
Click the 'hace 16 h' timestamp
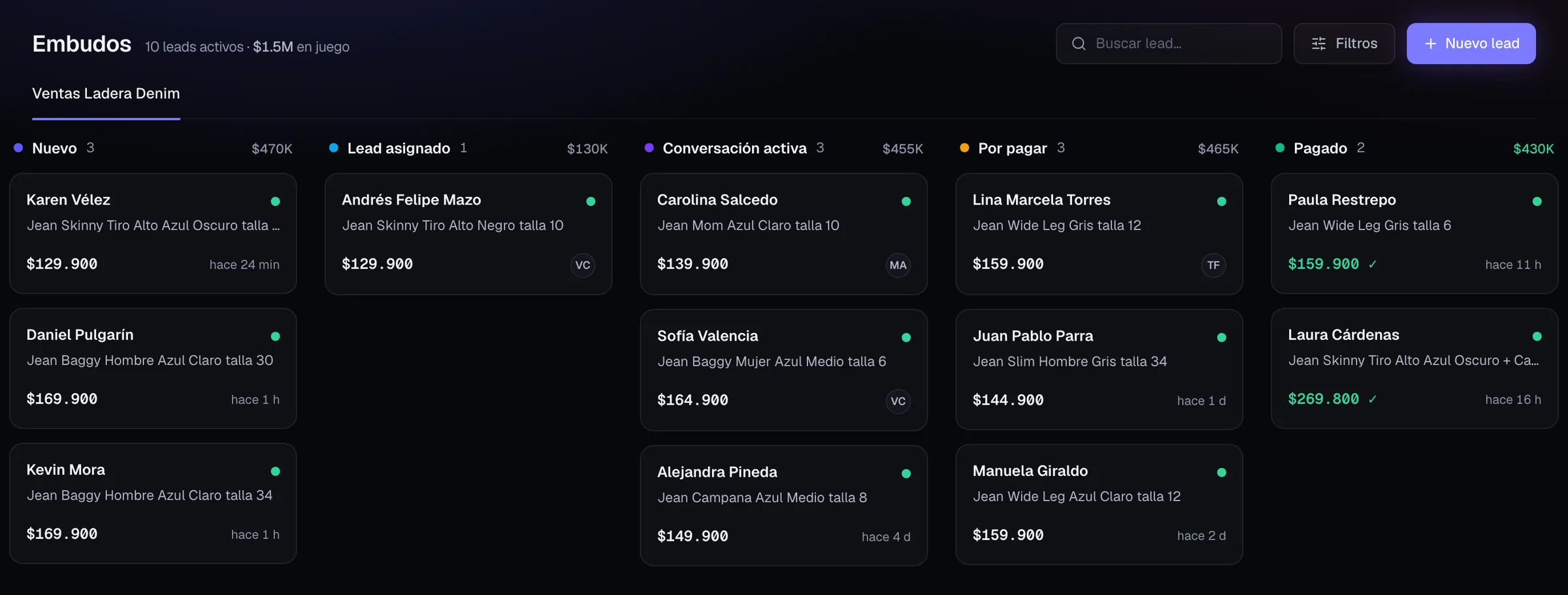[1513, 399]
